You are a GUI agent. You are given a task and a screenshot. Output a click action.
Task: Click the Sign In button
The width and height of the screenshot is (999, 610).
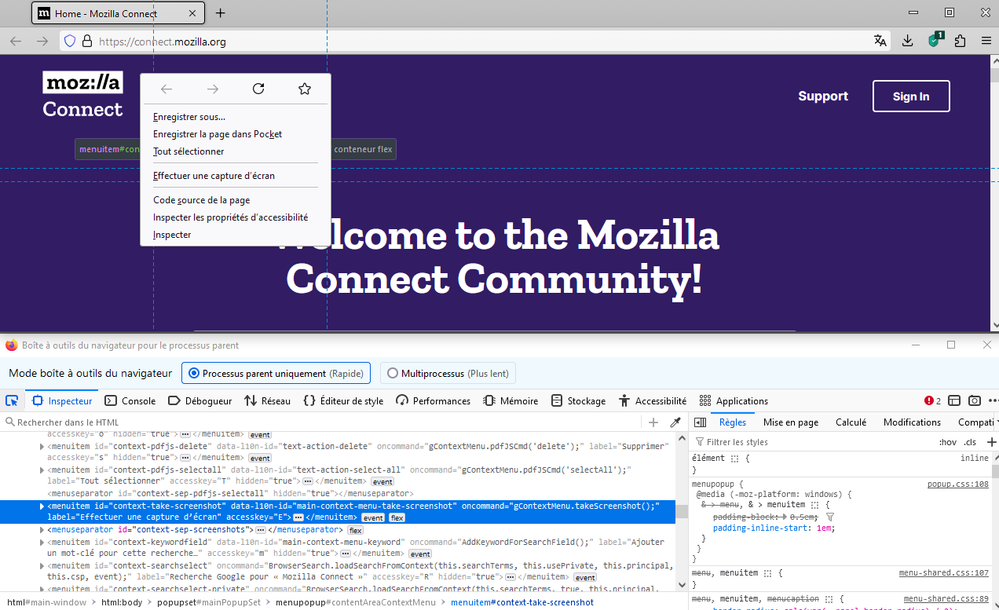coord(911,96)
